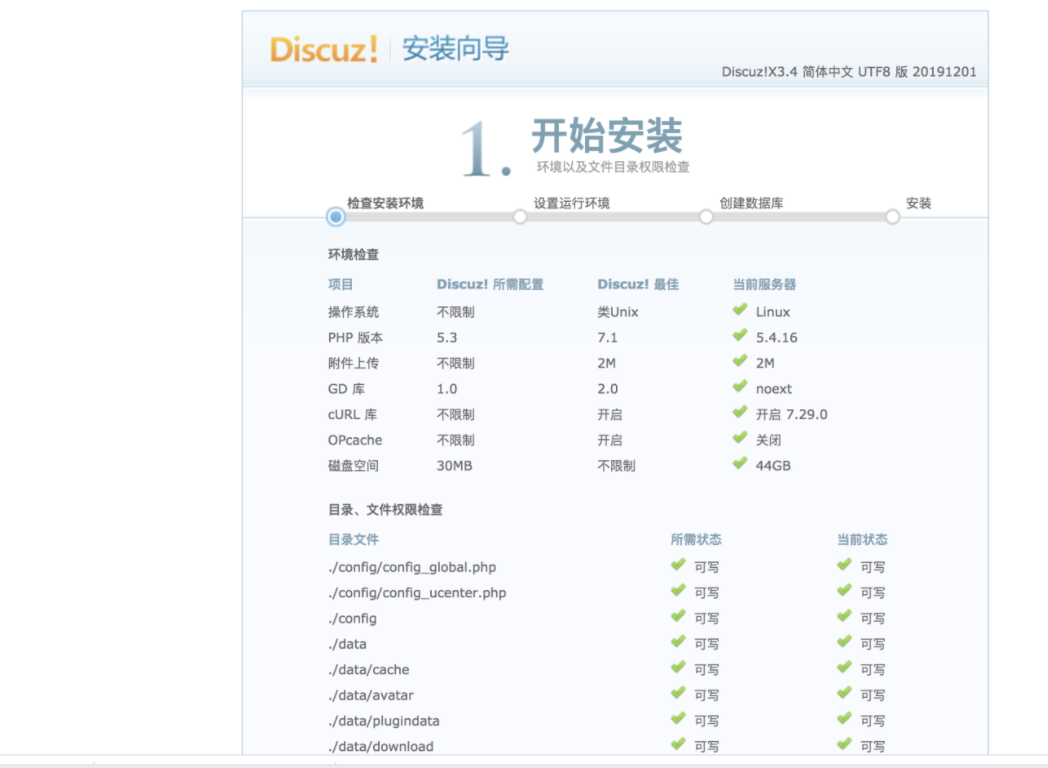This screenshot has height=768, width=1048.
Task: Click the green checkmark beside Linux
Action: pos(740,309)
